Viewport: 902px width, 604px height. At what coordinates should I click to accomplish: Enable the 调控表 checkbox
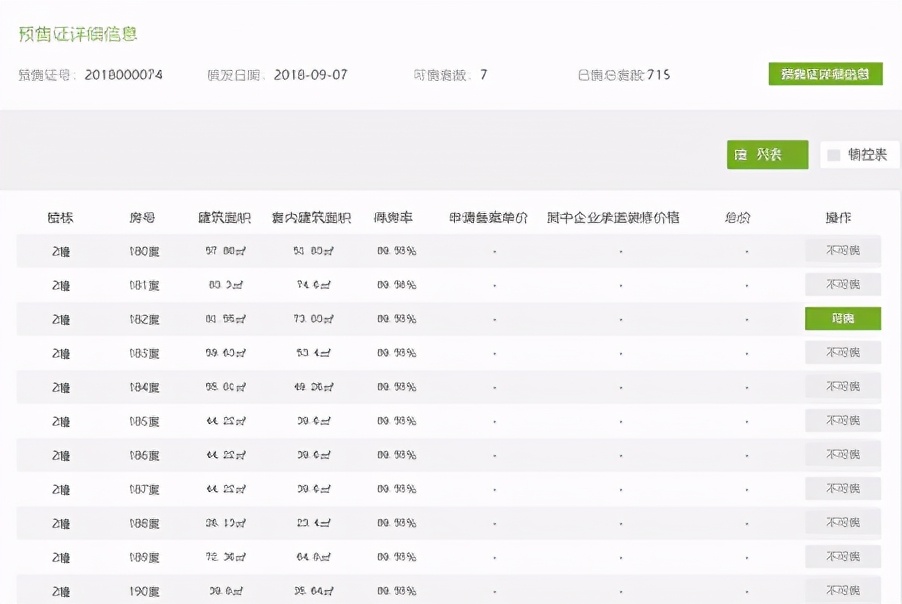(835, 154)
